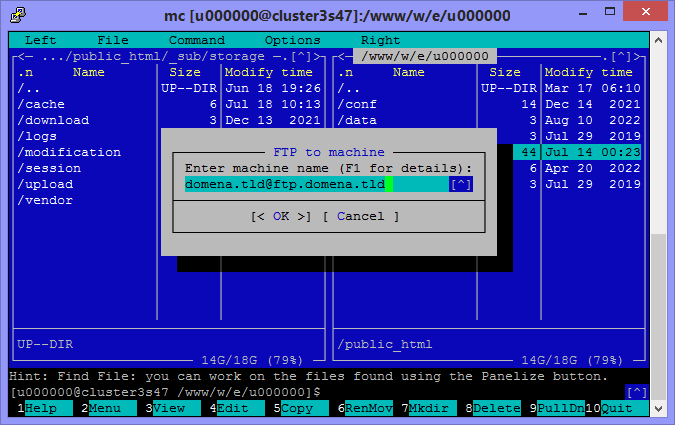The width and height of the screenshot is (675, 425).
Task: Close the PuTTY window
Action: [645, 12]
